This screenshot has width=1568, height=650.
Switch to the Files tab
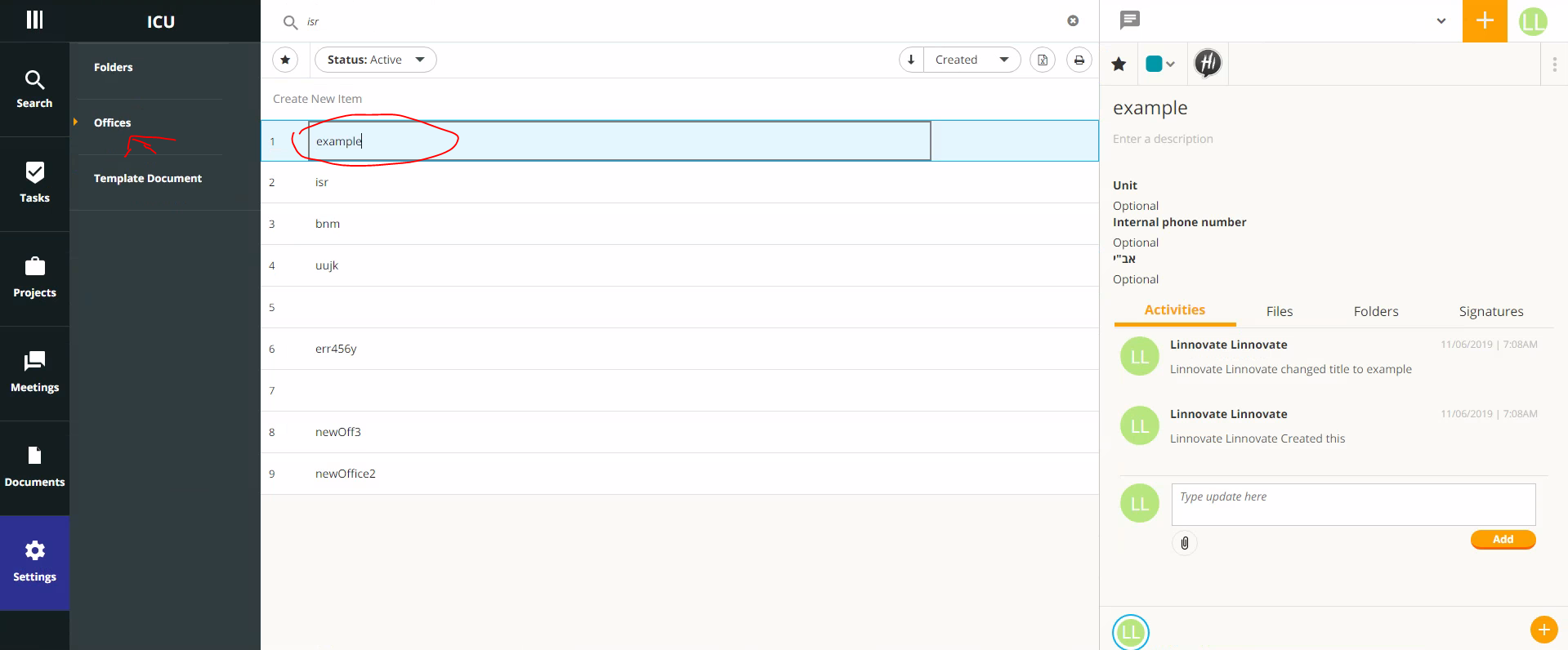1280,311
